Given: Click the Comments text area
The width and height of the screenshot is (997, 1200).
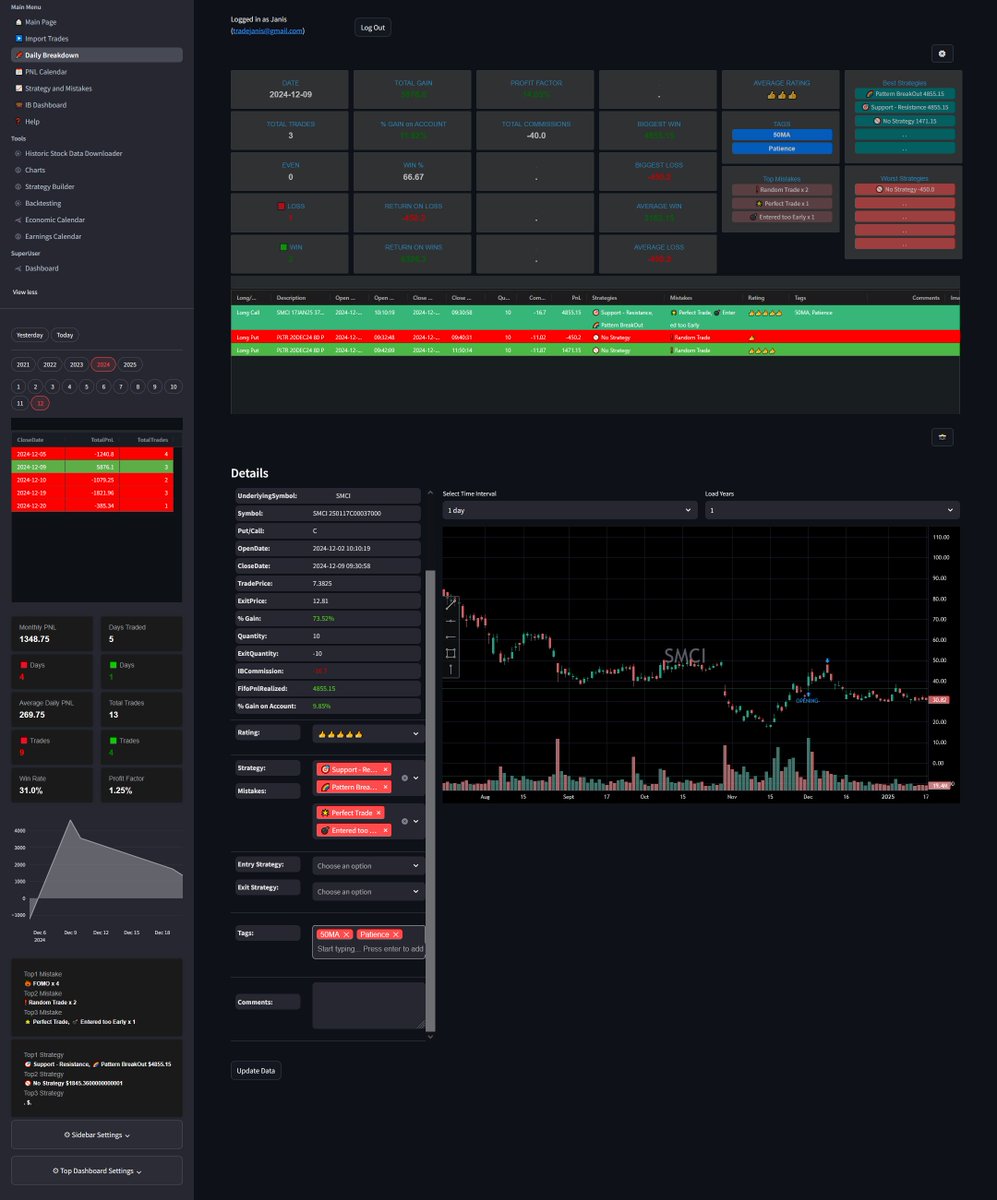Looking at the screenshot, I should point(368,1005).
